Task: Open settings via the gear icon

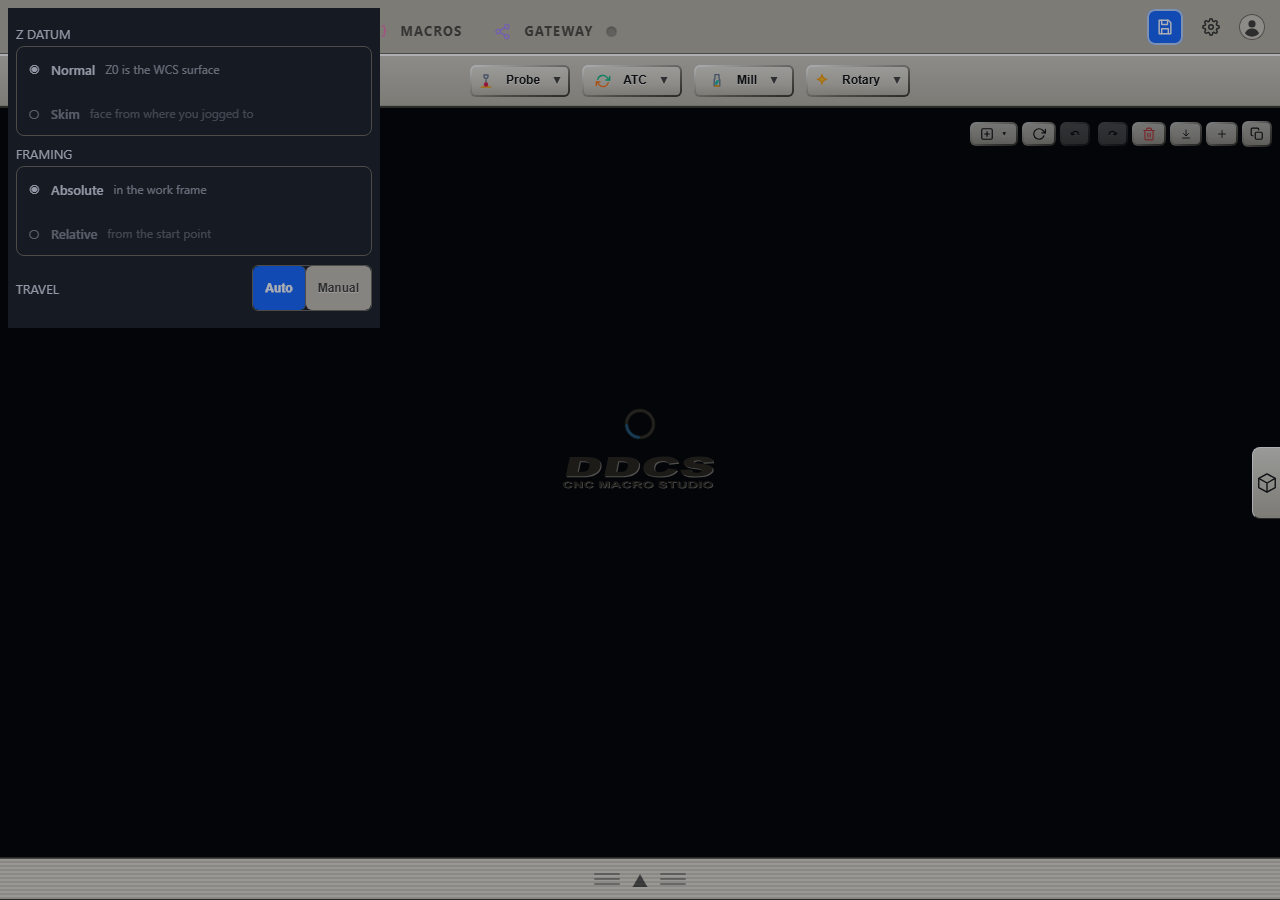Action: 1211,28
